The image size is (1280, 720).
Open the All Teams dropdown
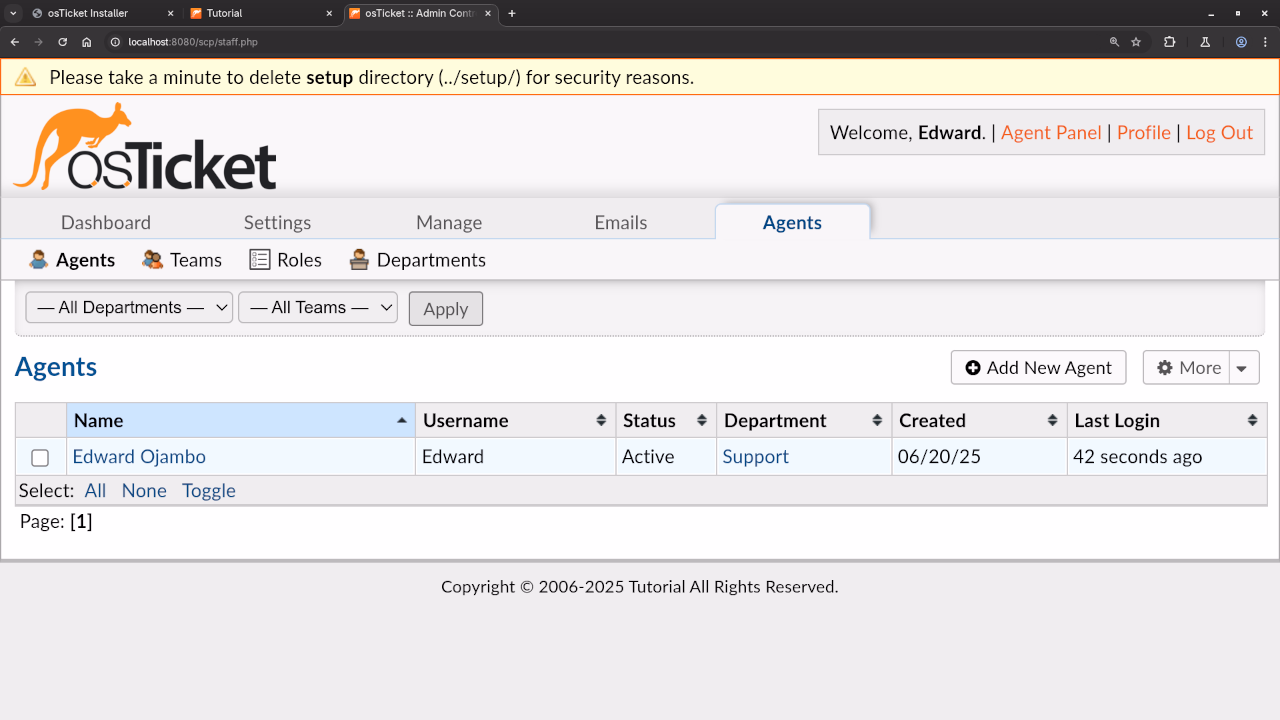tap(318, 308)
